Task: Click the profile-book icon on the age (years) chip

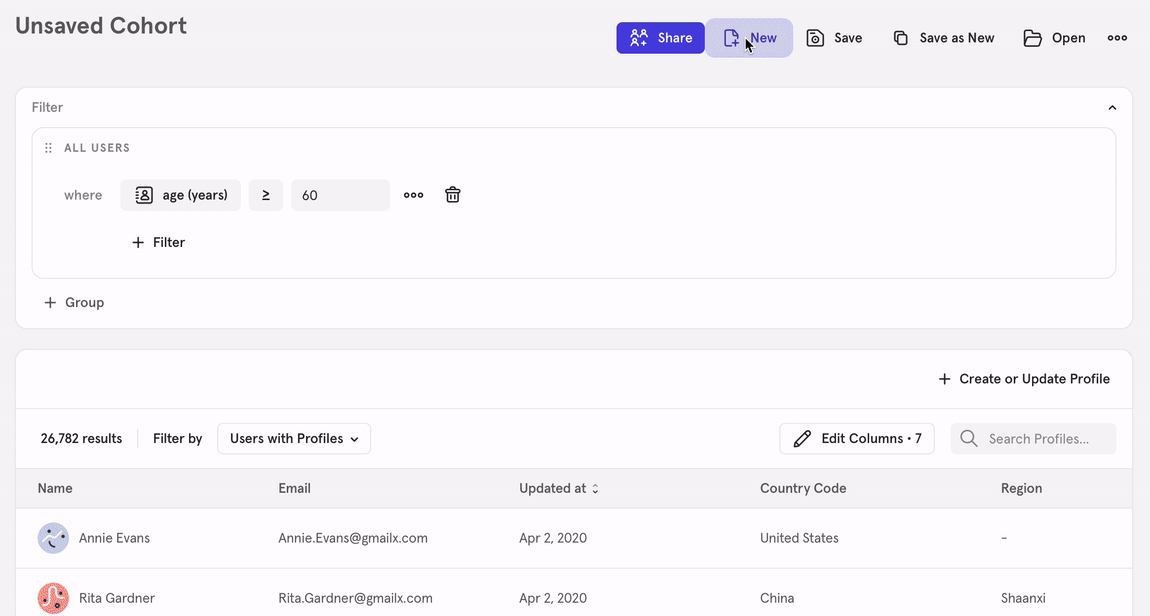Action: [144, 194]
